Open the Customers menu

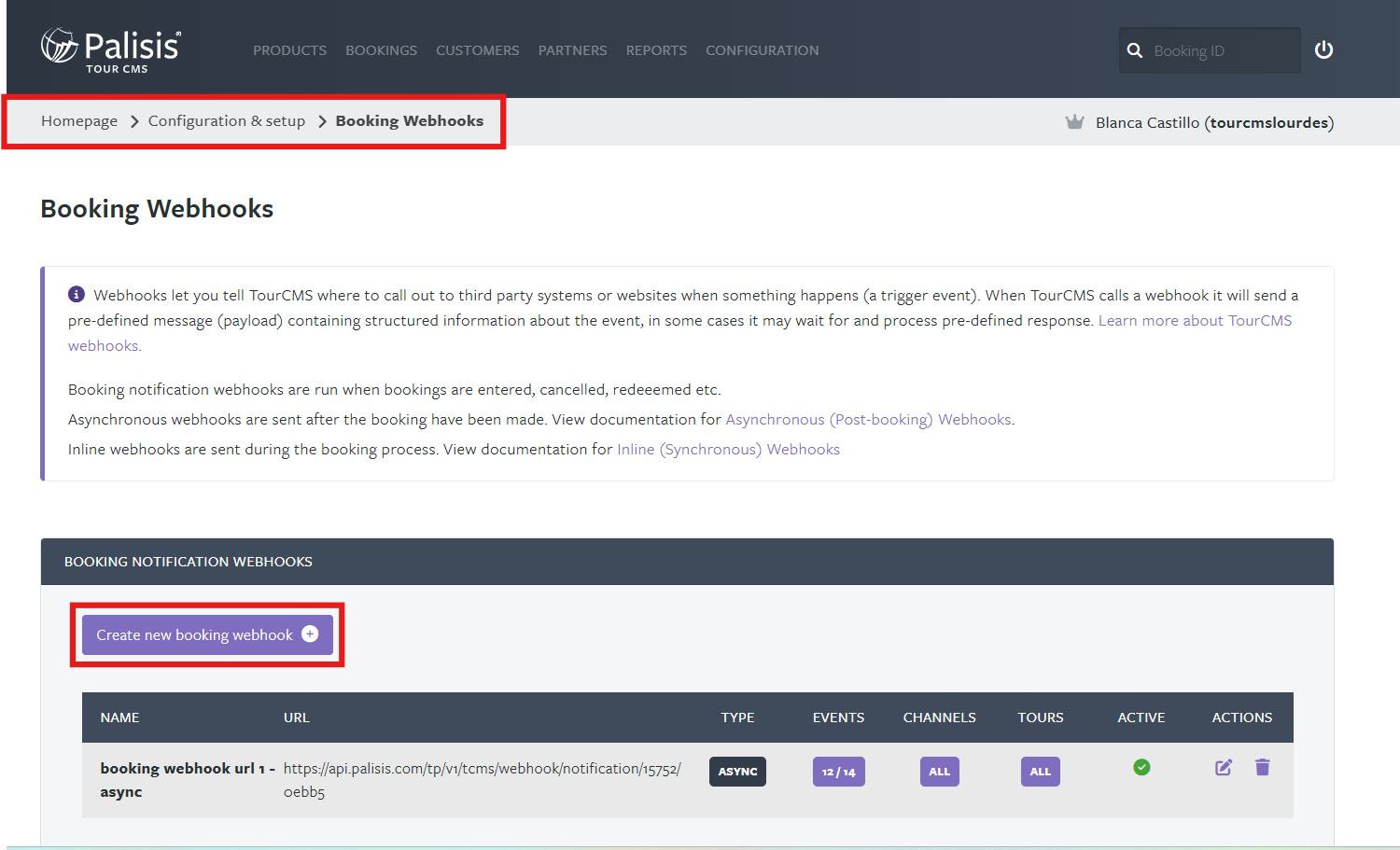(477, 50)
